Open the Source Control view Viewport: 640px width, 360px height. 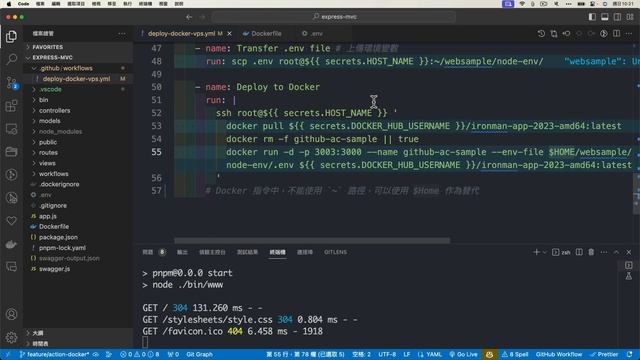11,83
